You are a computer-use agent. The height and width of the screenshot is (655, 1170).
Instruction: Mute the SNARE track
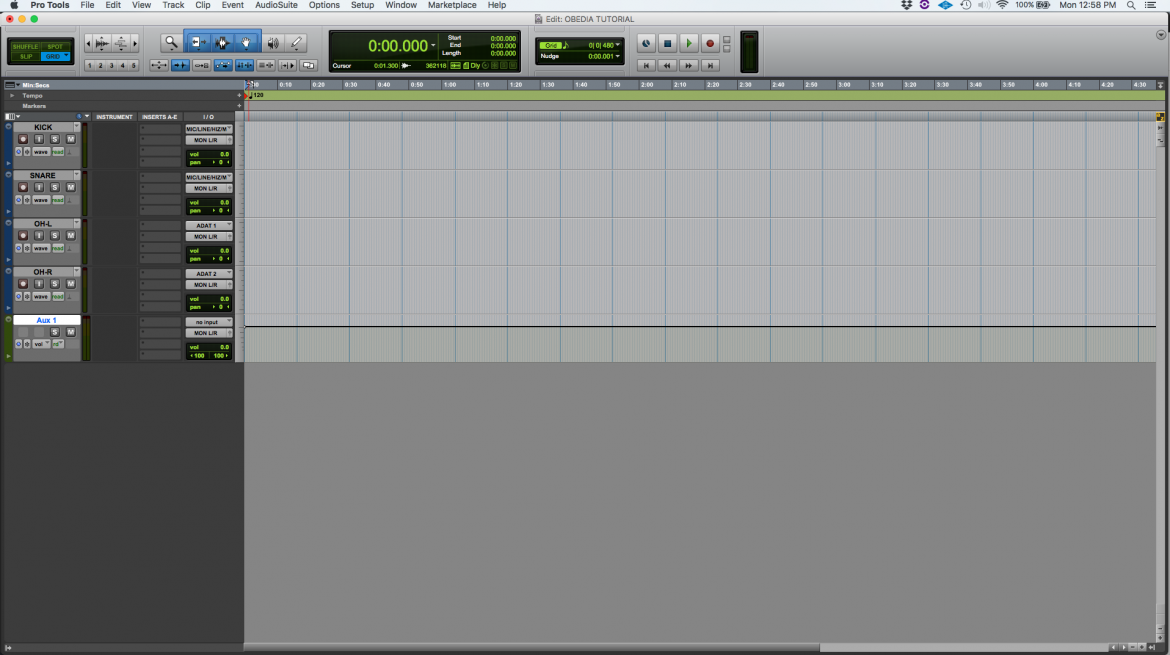72,186
